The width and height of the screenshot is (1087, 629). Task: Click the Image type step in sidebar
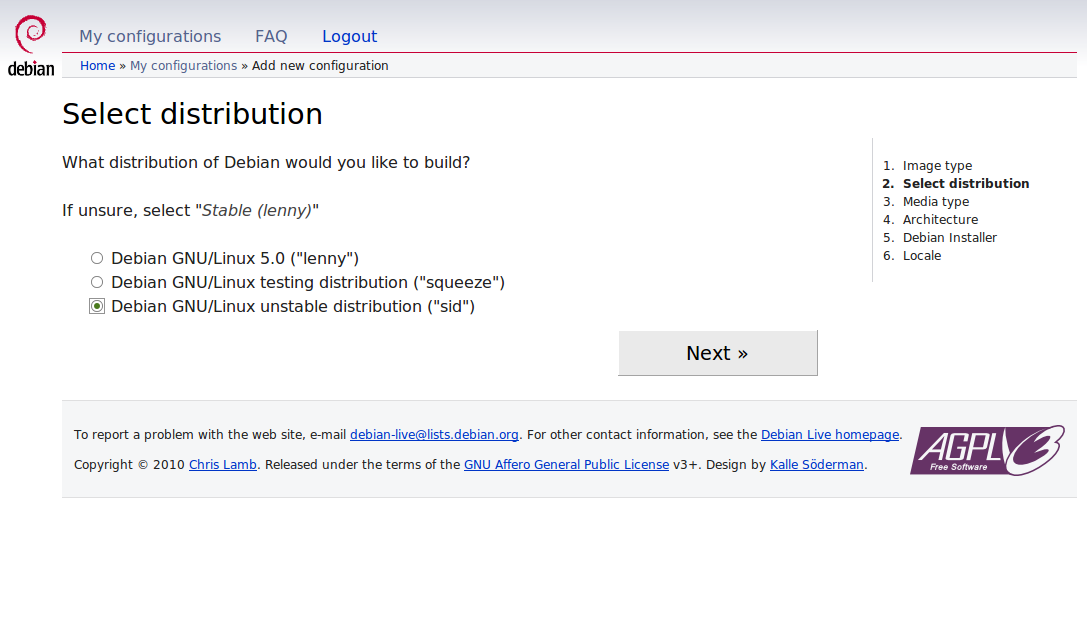[x=937, y=165]
